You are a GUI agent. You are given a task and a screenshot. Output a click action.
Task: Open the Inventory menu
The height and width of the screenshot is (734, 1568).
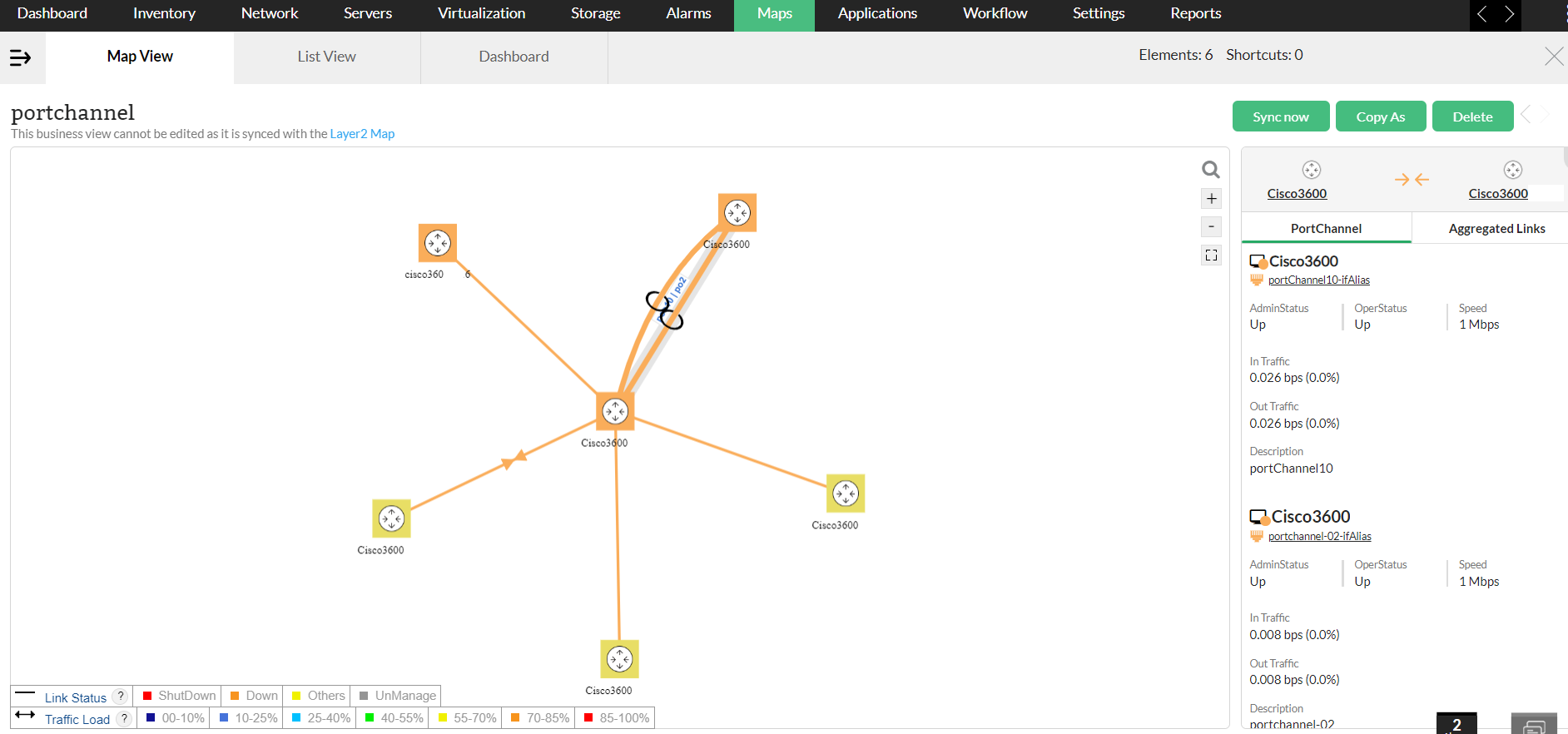click(164, 13)
